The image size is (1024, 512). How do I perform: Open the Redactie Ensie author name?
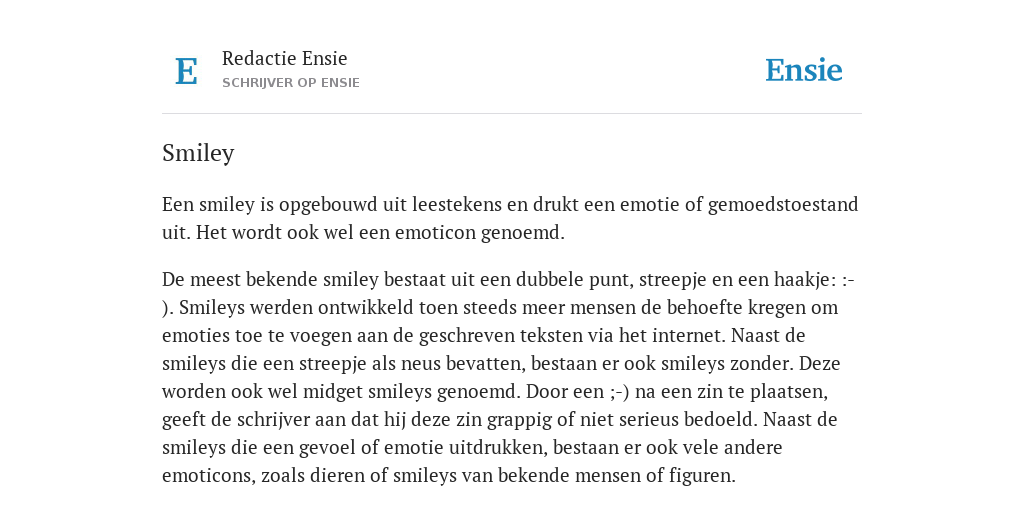[285, 58]
